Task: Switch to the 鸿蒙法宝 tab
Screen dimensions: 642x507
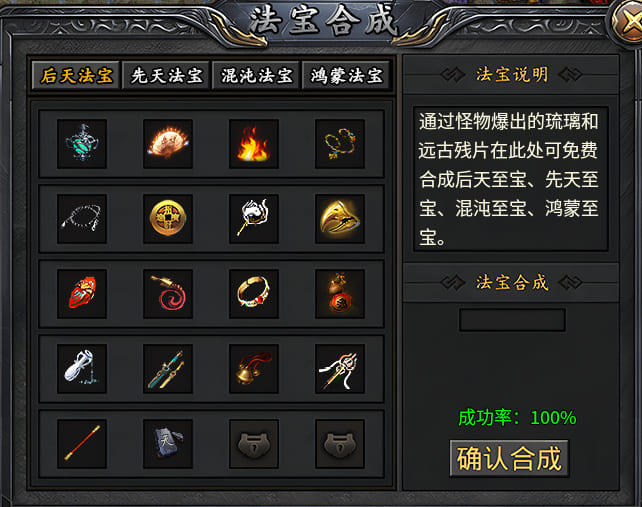Action: pos(346,75)
